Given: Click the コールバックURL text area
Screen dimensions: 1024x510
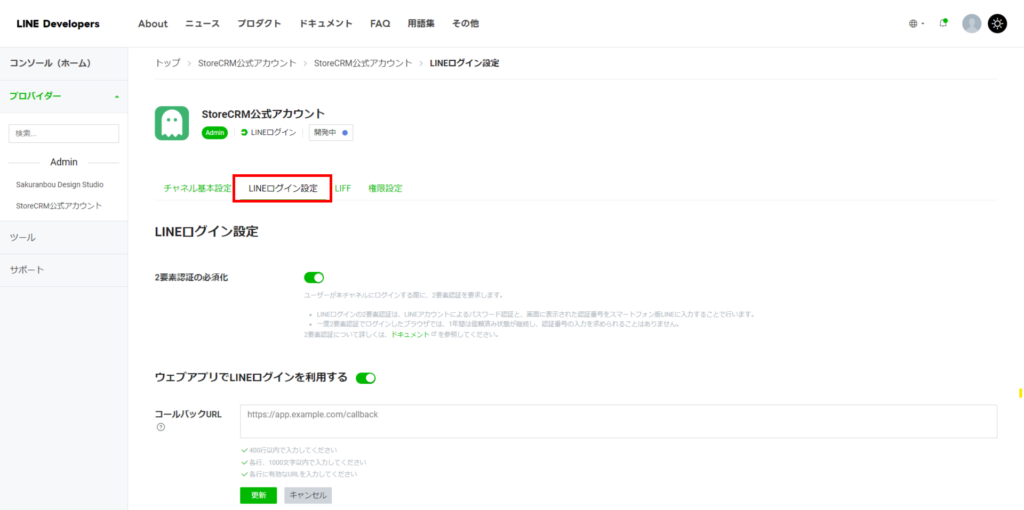Looking at the screenshot, I should (618, 421).
